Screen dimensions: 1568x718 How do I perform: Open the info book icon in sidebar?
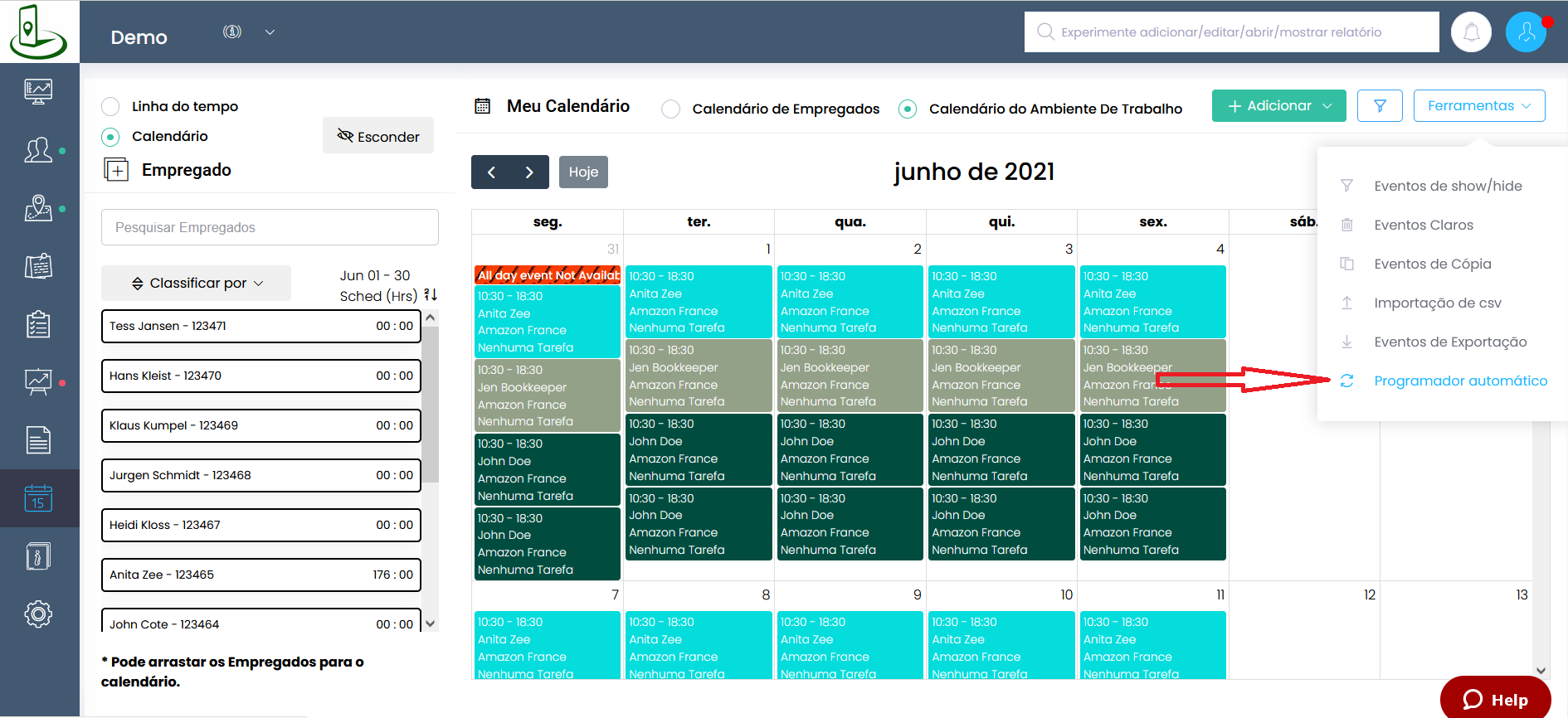(x=38, y=556)
